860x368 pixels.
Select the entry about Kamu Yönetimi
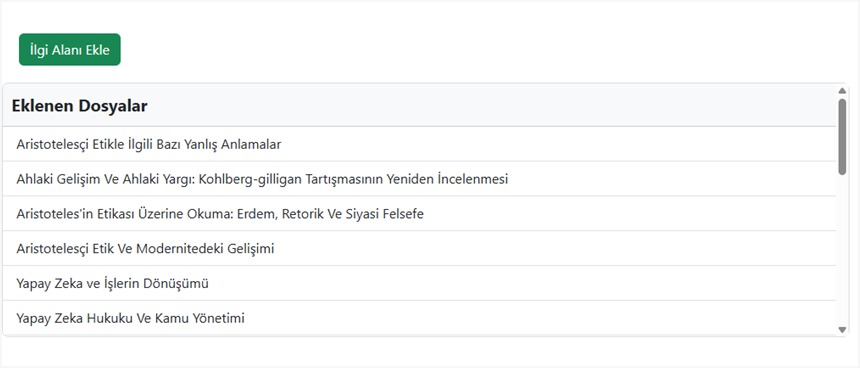click(420, 318)
